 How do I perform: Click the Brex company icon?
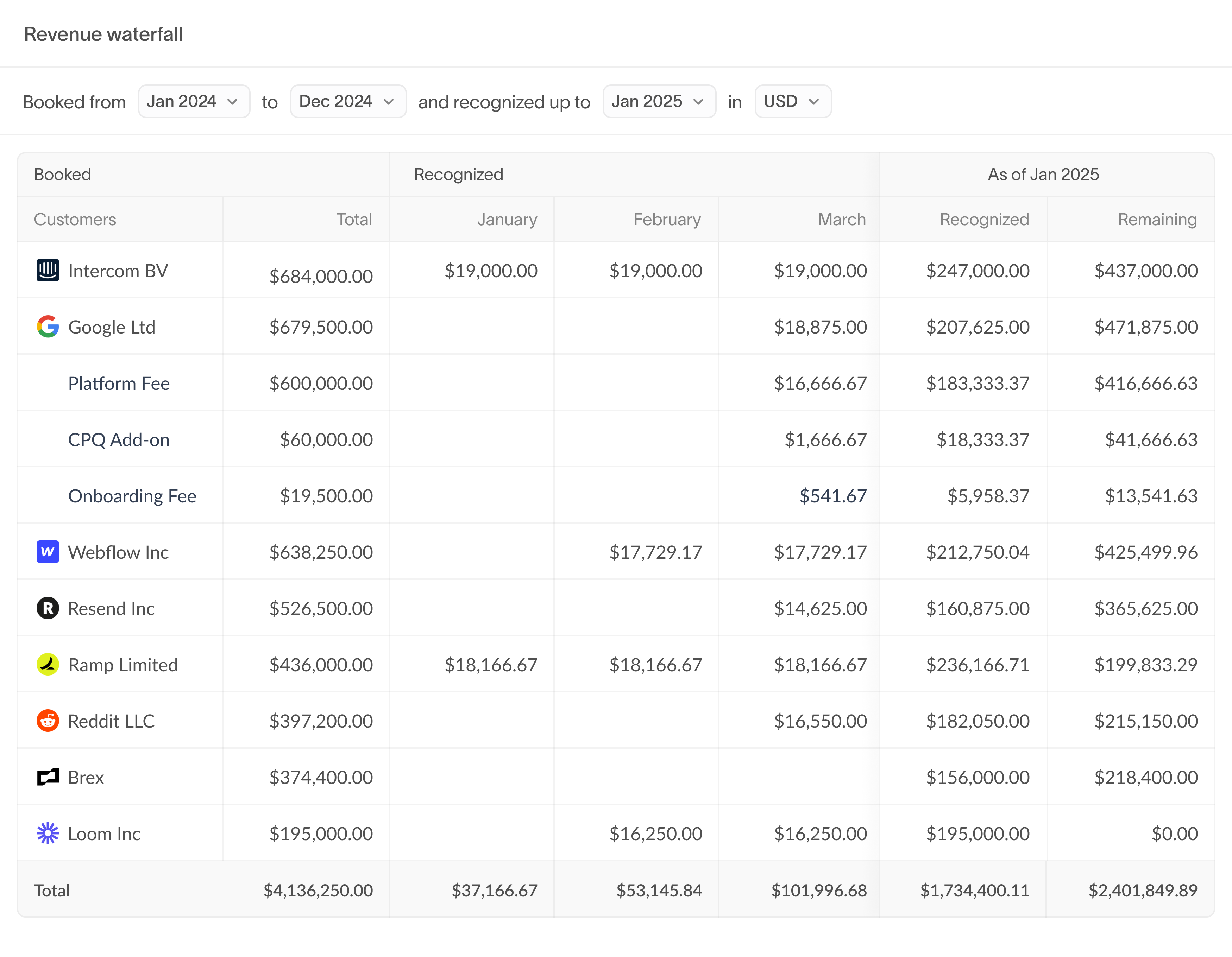(x=48, y=777)
